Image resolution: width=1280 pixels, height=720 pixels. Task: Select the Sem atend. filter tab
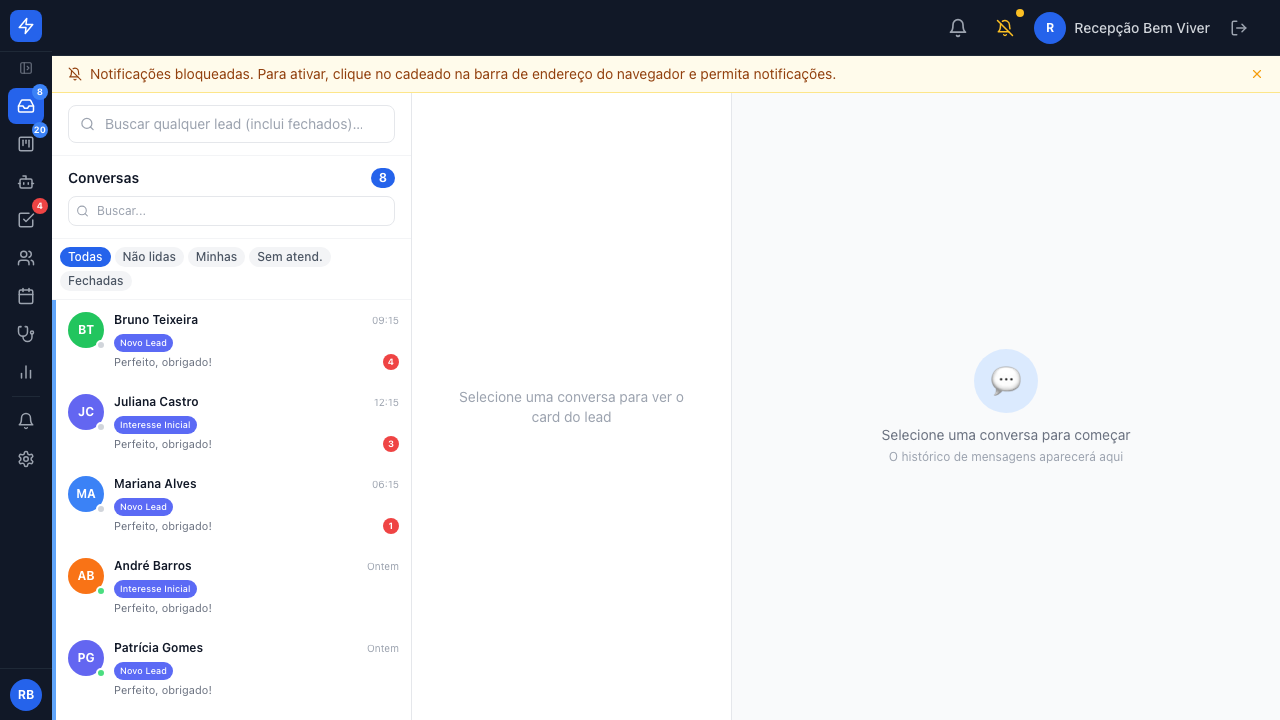point(290,257)
